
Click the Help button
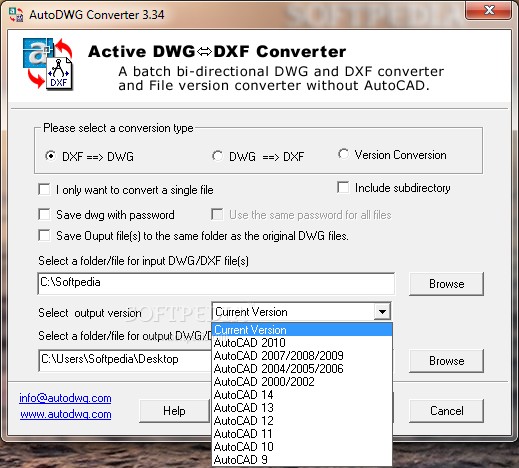click(x=174, y=411)
